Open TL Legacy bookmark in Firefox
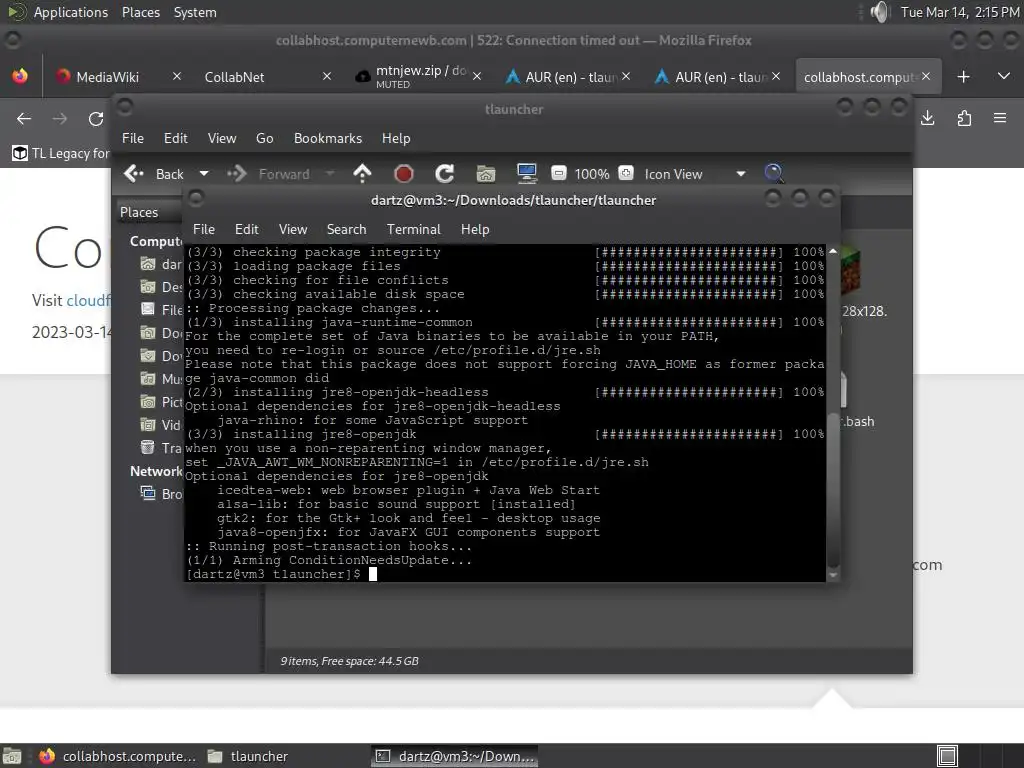 (x=61, y=153)
